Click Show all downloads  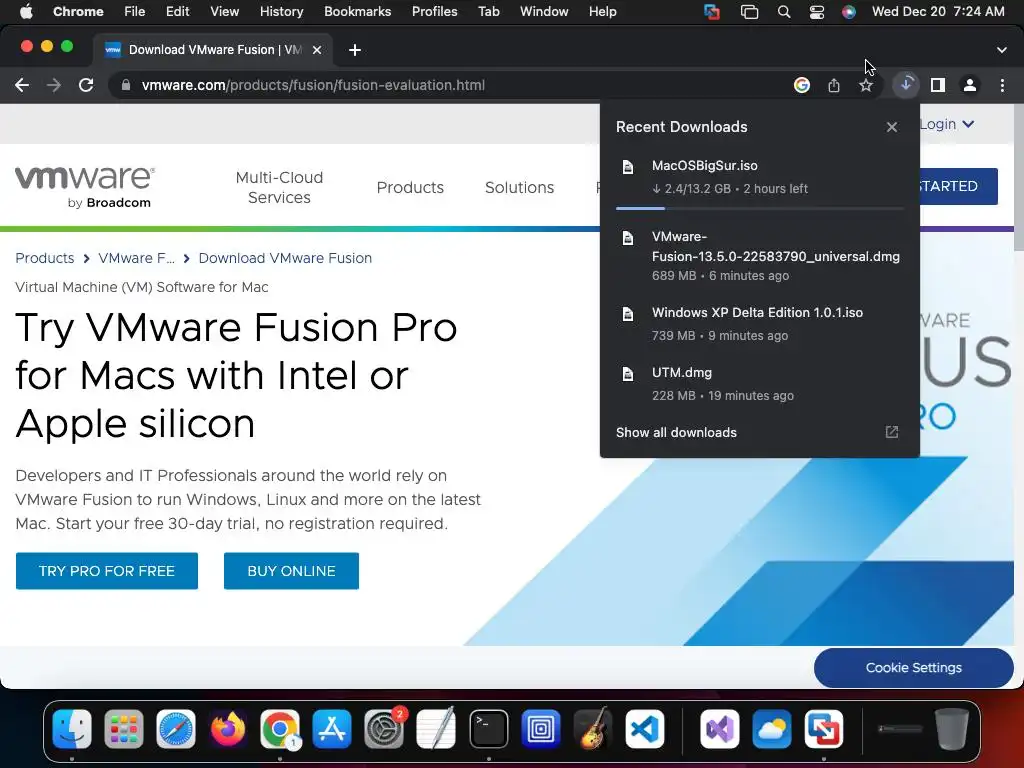676,432
